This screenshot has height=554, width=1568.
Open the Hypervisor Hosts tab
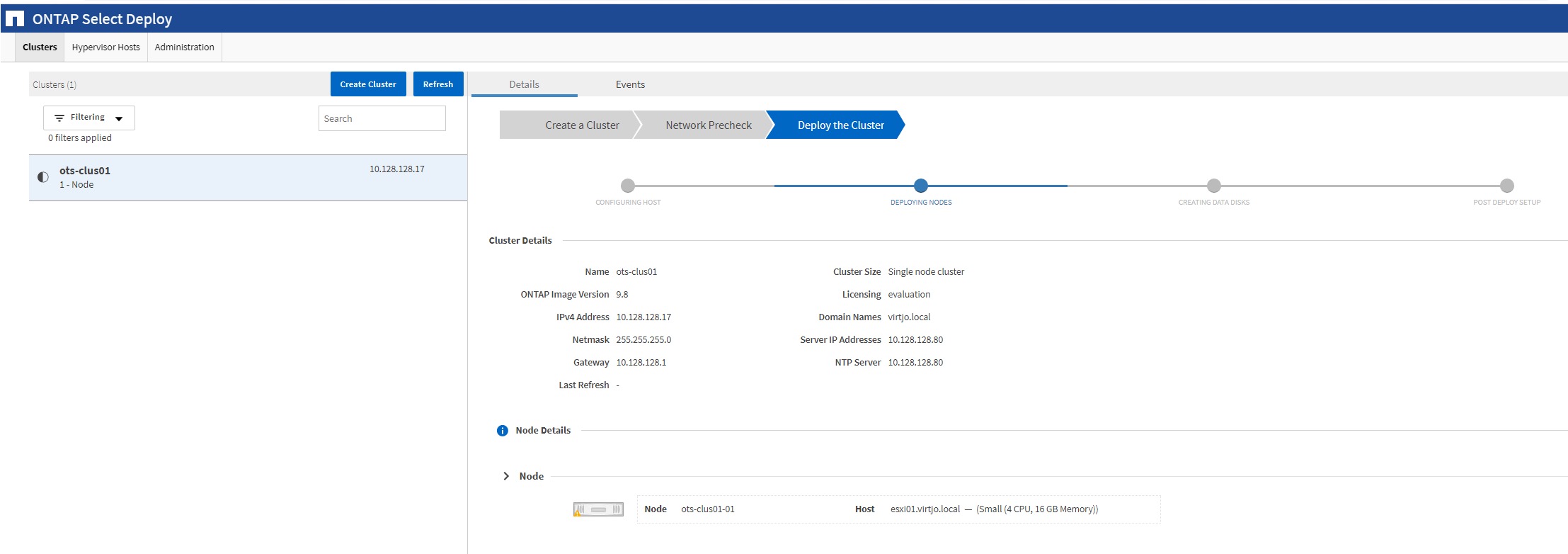105,47
